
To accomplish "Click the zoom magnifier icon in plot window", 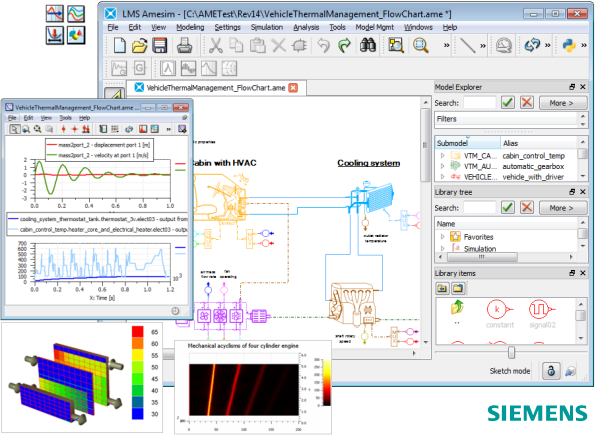I will pyautogui.click(x=26, y=129).
